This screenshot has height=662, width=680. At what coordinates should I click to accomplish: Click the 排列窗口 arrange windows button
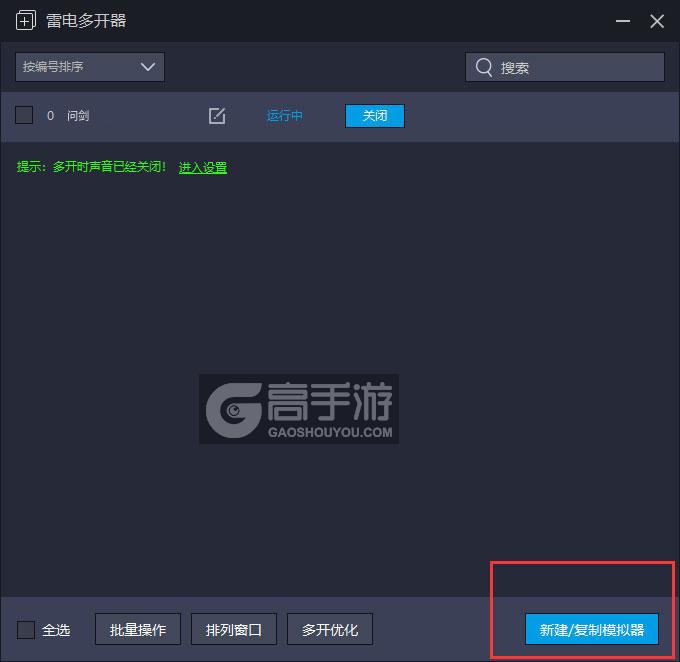pyautogui.click(x=234, y=629)
